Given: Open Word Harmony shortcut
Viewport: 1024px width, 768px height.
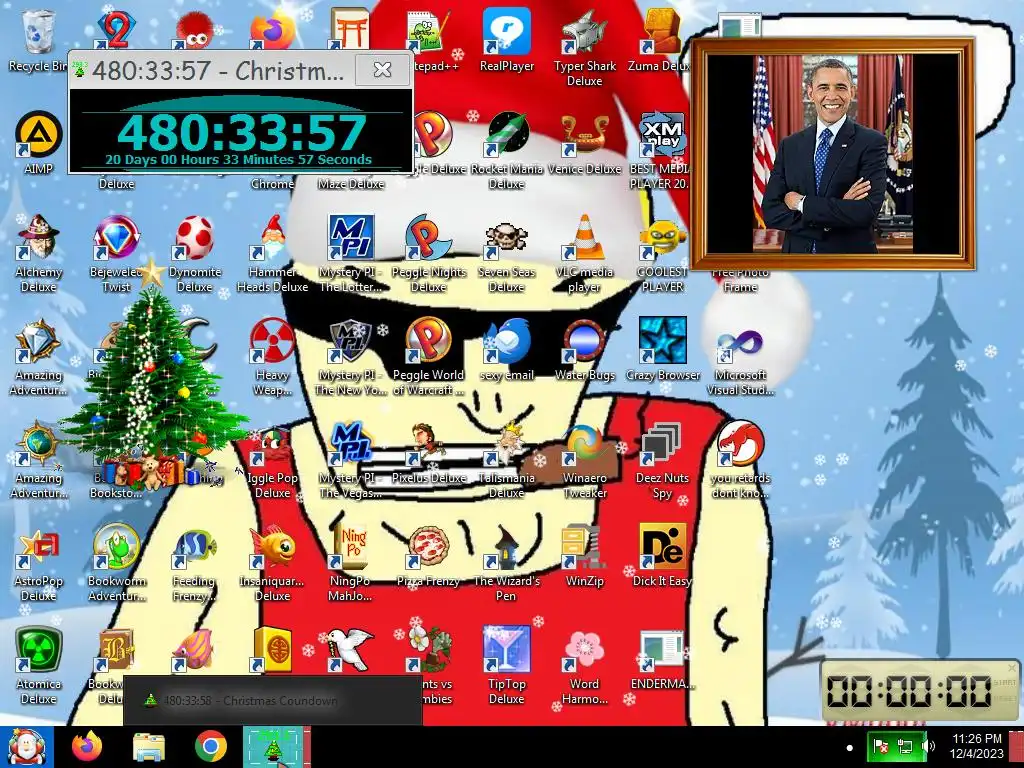Looking at the screenshot, I should [584, 667].
